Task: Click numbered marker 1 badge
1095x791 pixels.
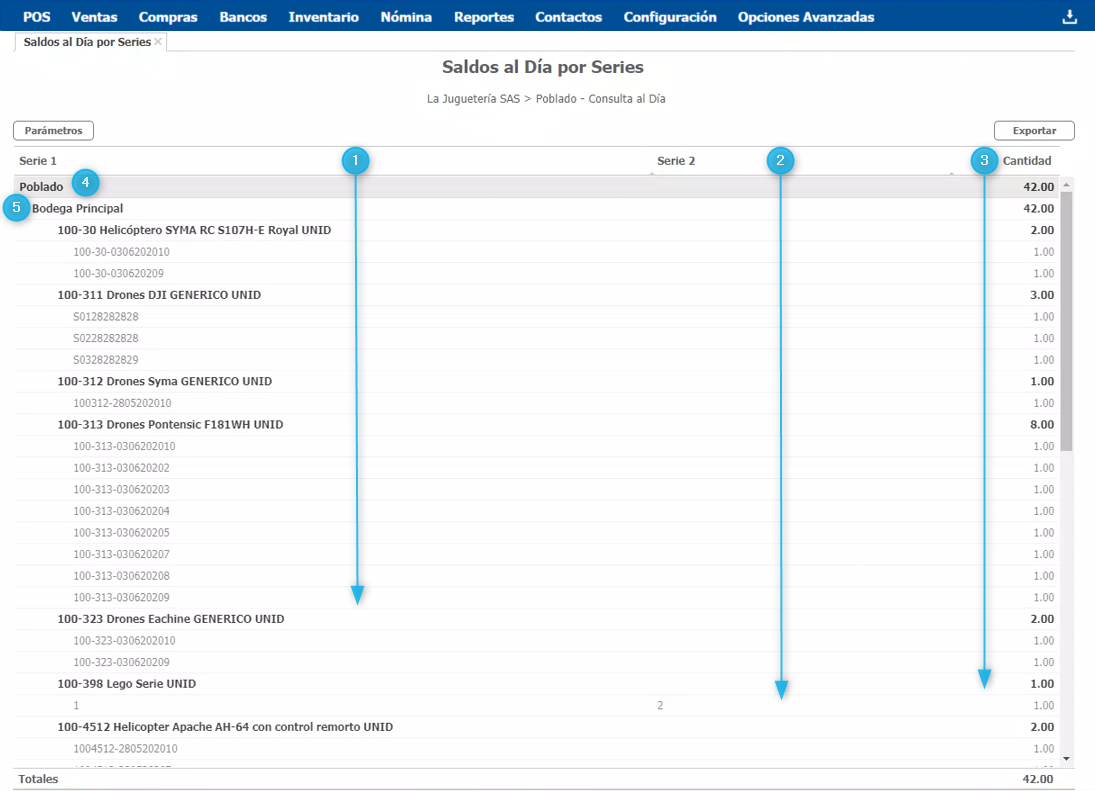Action: point(355,160)
